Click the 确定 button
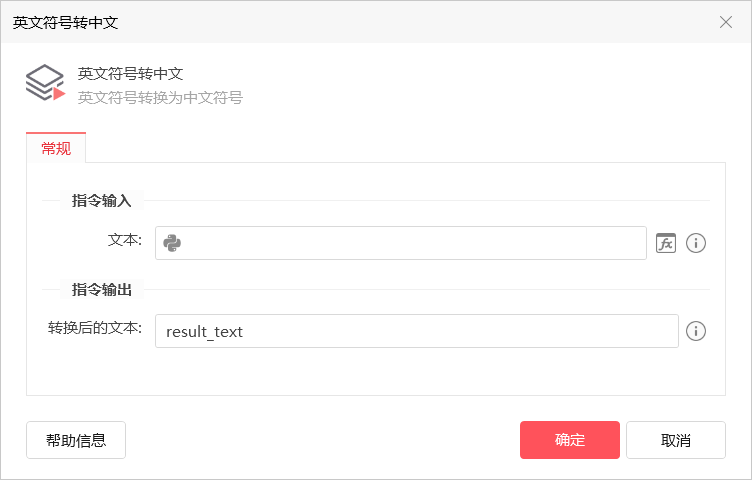The image size is (752, 480). 570,440
